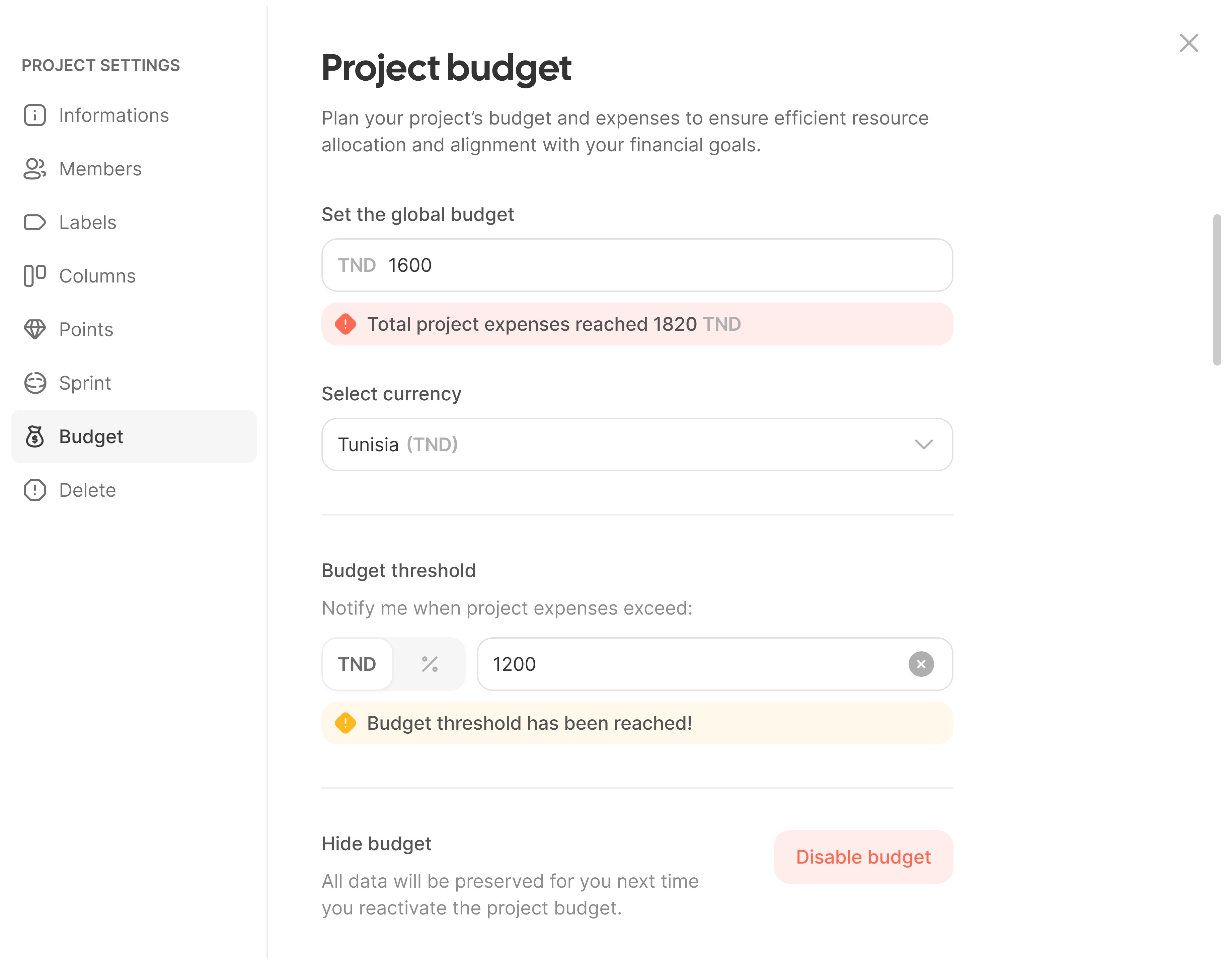Close the project settings dialog

(1188, 43)
